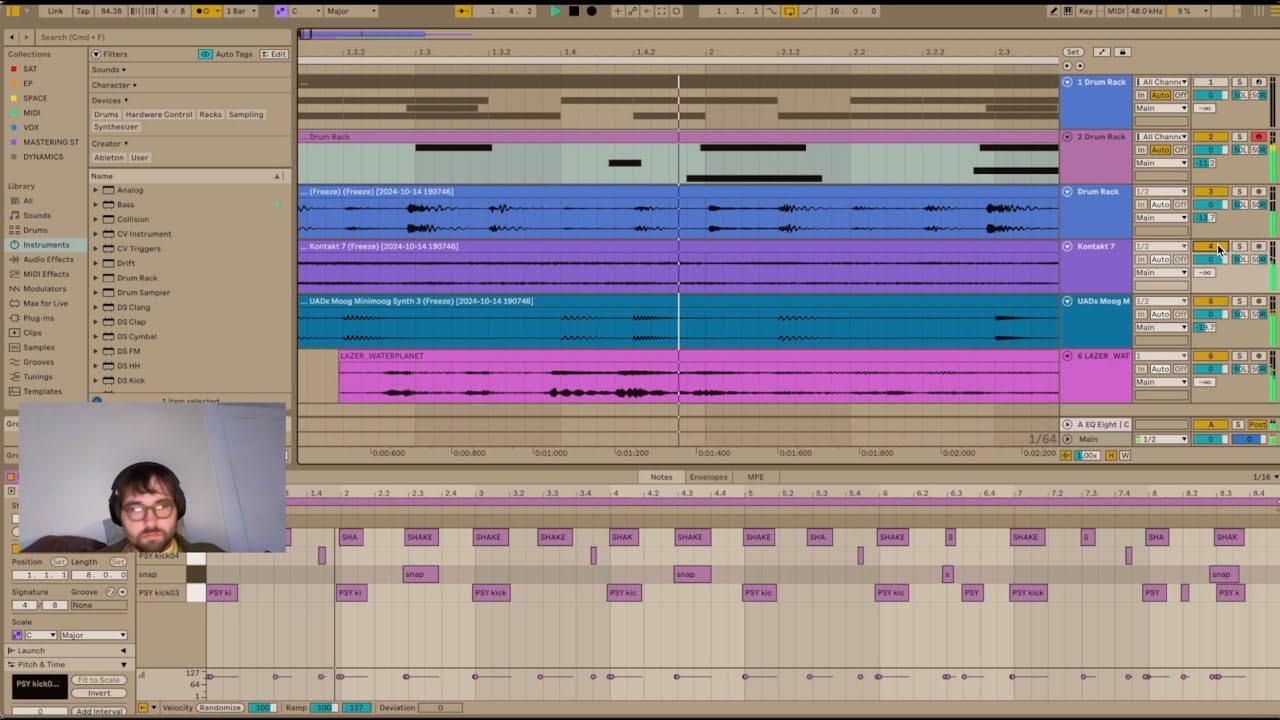1280x720 pixels.
Task: Open the root note C dropdown
Action: [304, 11]
